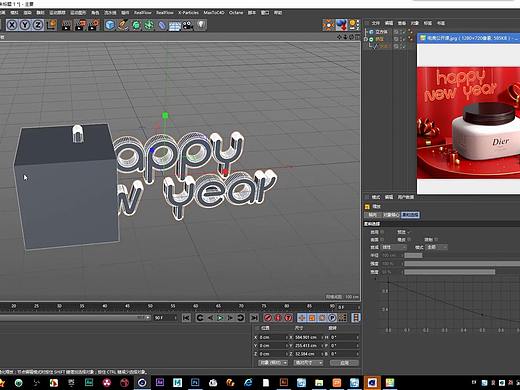Toggle layer square on first object row
Screen dimensions: 520x390
[396, 32]
